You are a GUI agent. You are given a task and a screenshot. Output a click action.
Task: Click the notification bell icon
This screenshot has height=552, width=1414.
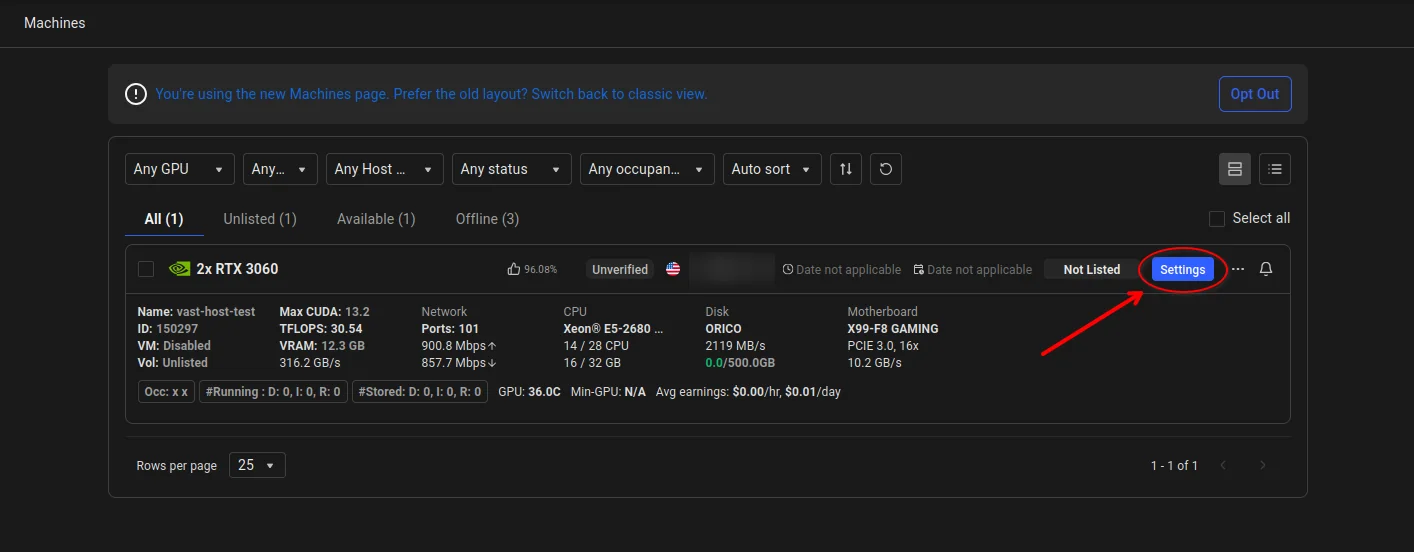click(x=1266, y=269)
